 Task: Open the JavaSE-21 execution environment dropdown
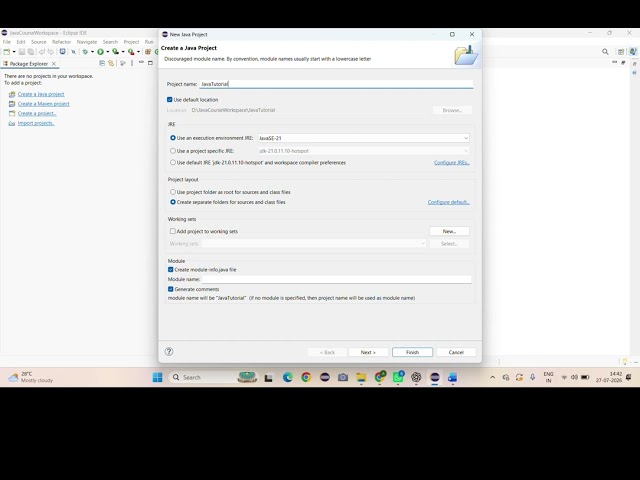point(363,138)
